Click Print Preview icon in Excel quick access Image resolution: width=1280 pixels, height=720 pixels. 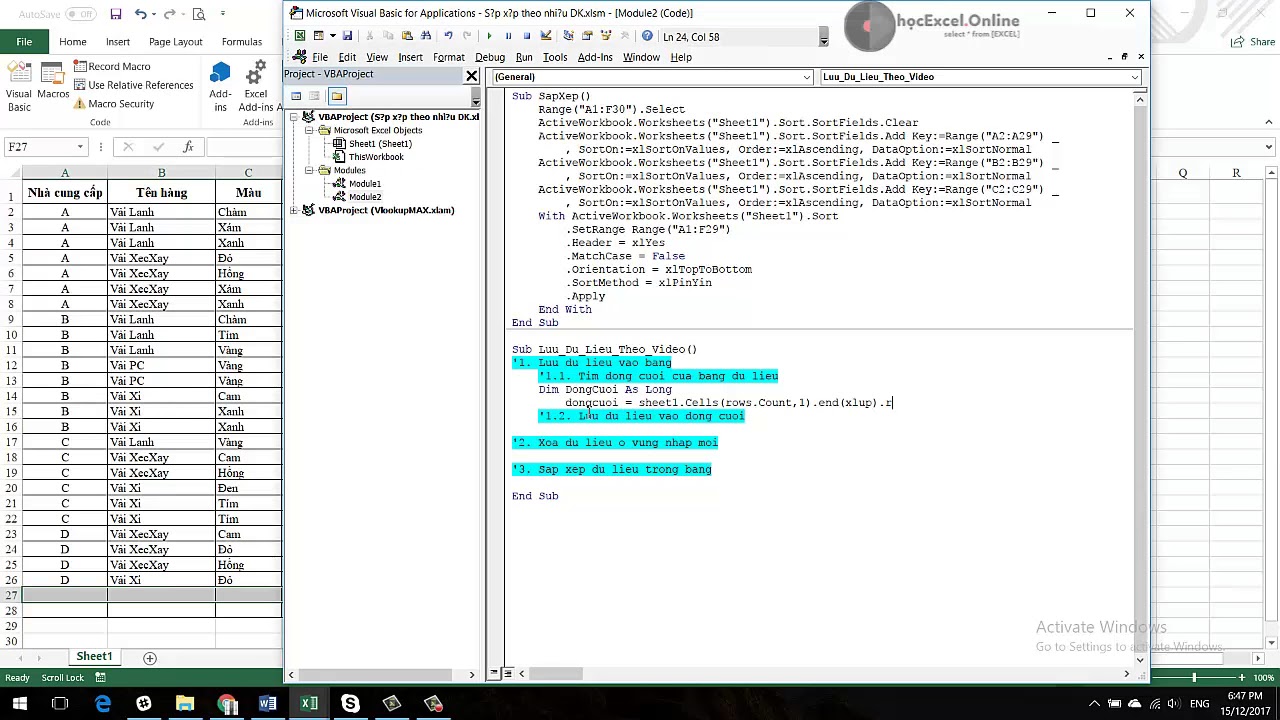(199, 14)
